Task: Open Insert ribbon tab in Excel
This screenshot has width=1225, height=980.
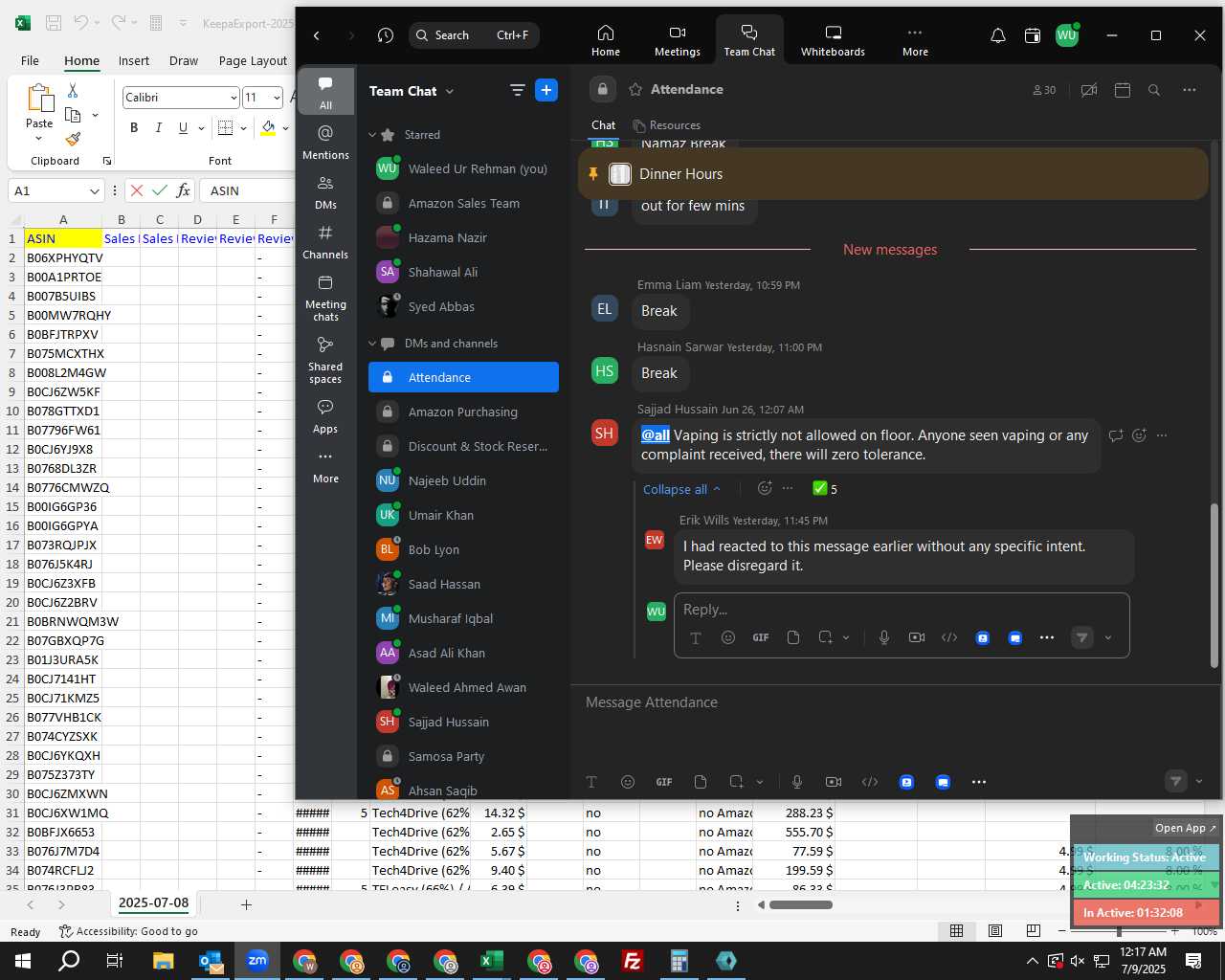Action: [x=134, y=60]
